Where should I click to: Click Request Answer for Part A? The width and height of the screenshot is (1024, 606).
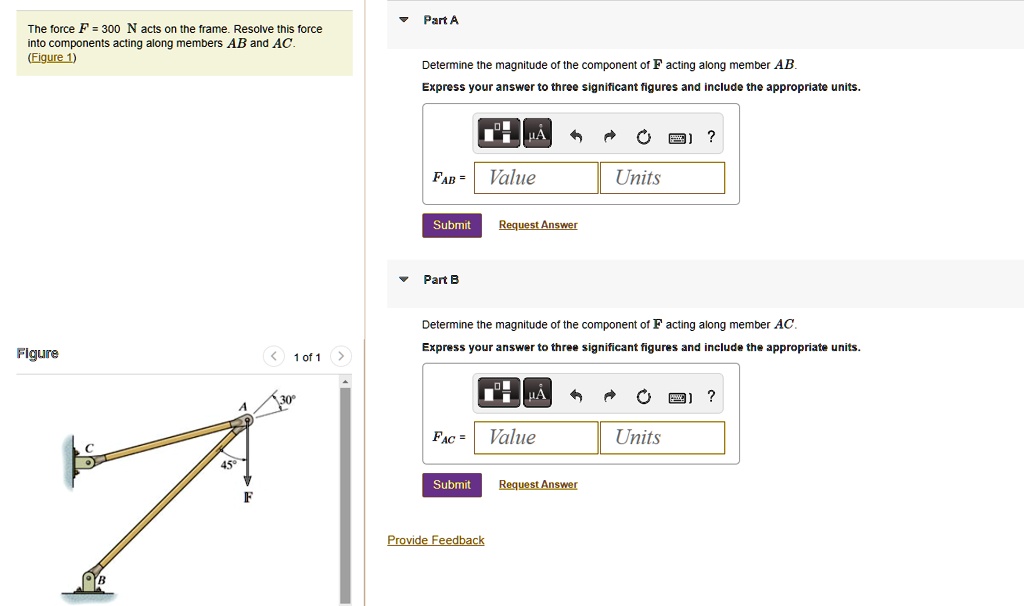537,224
